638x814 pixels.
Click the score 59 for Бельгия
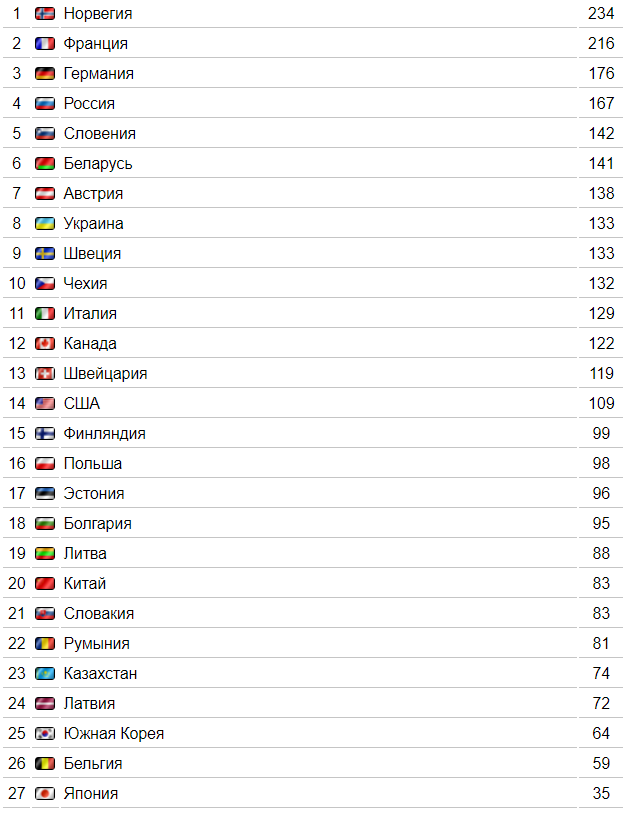coord(601,764)
